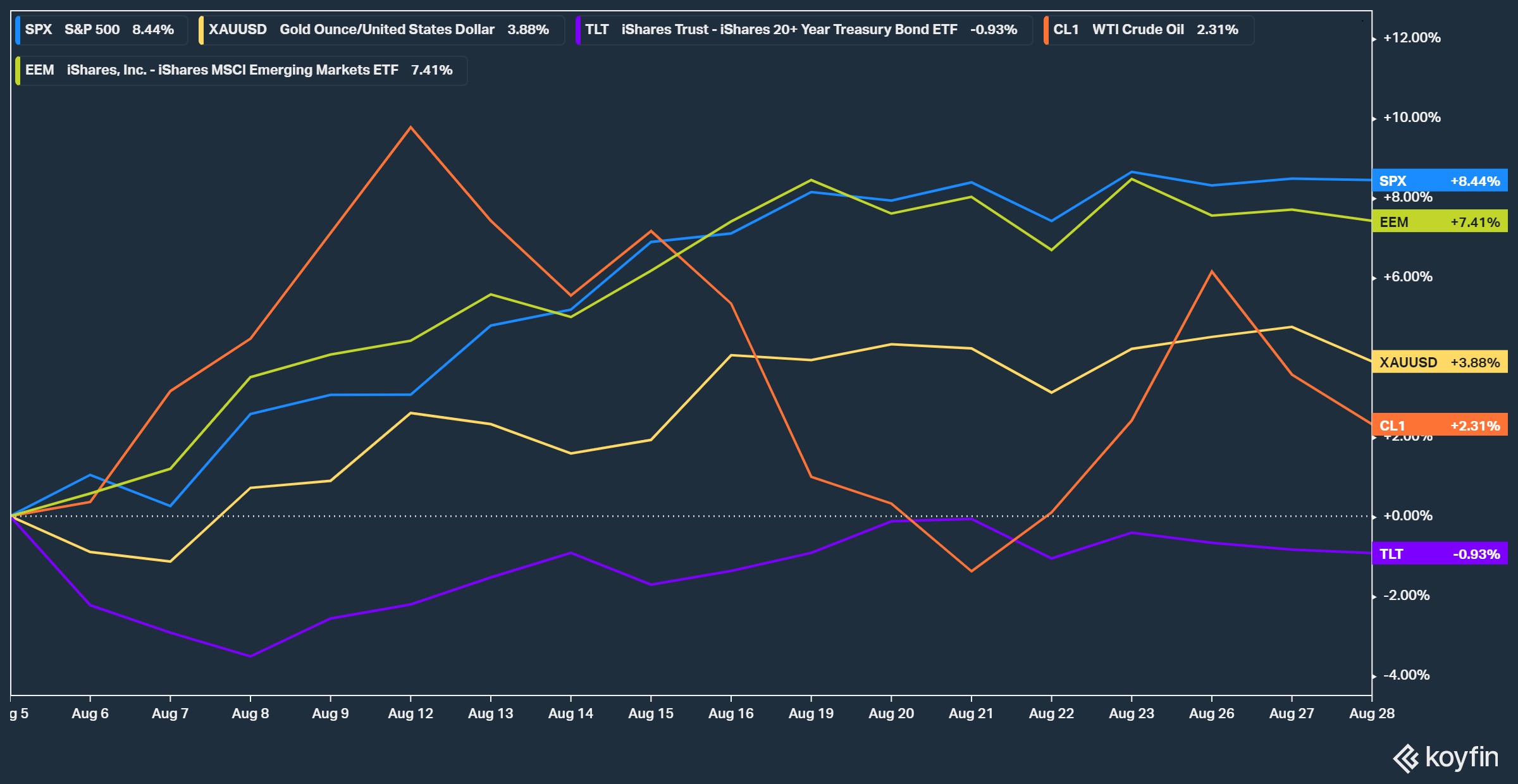Click the crude oil peak on Aug 12
This screenshot has width=1518, height=784.
tap(410, 128)
